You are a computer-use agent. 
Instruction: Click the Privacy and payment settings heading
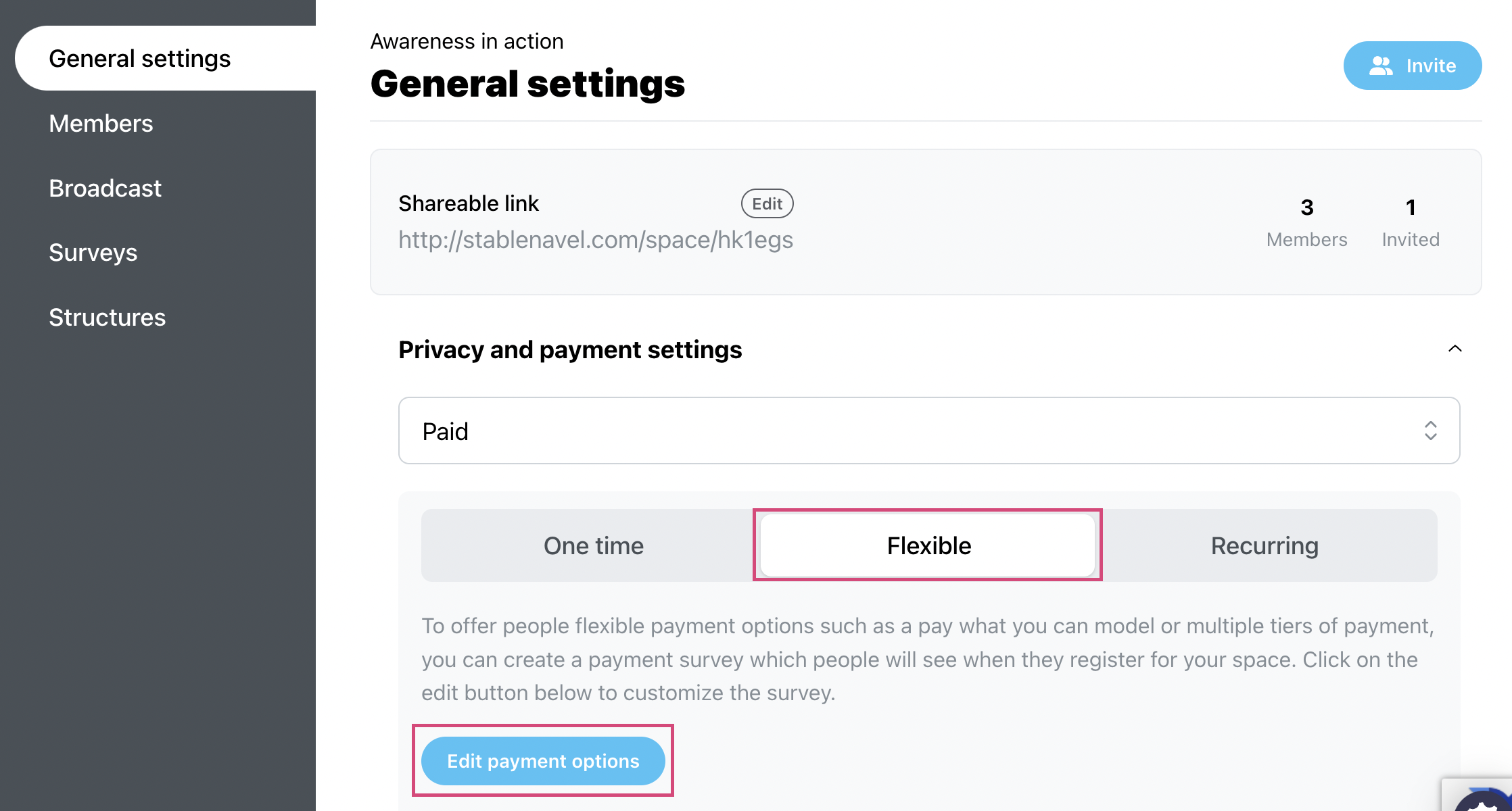click(x=570, y=349)
